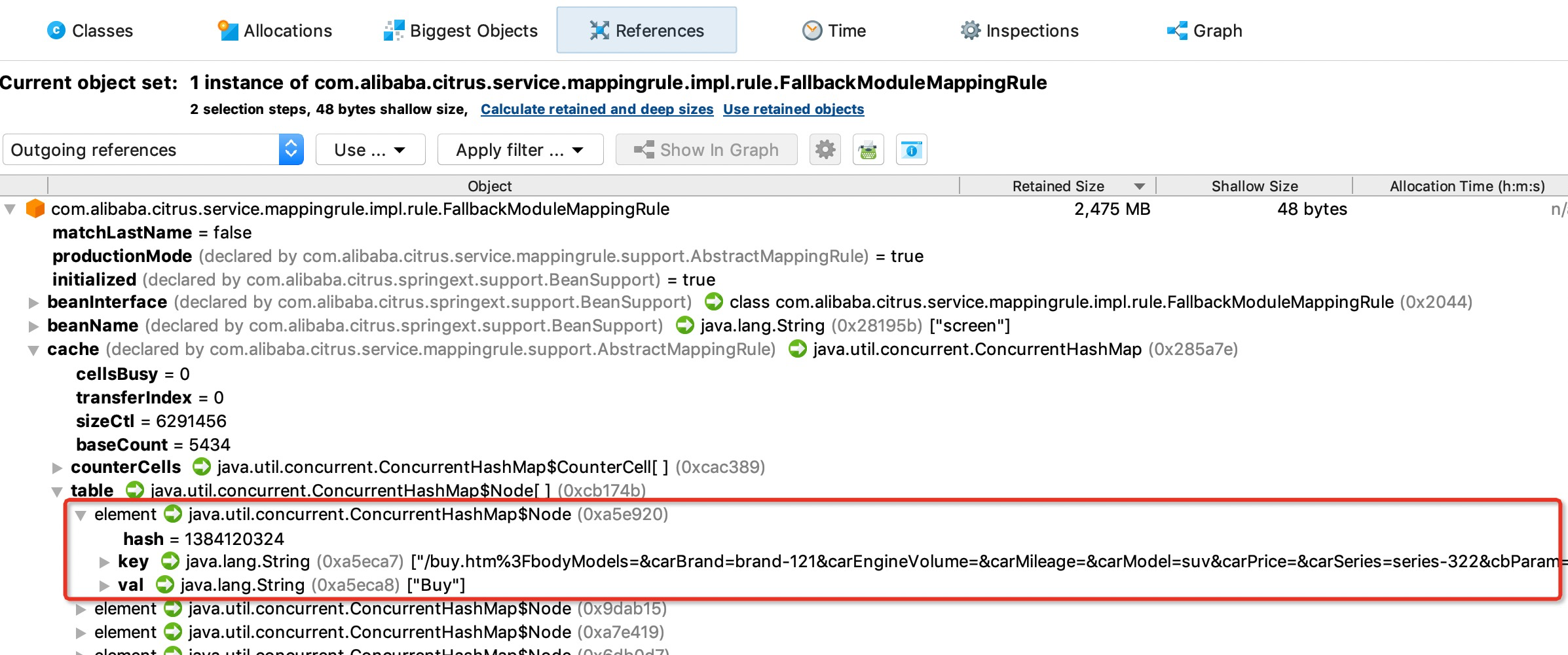Click the Inspections gear icon
Viewport: 1568px width, 655px height.
[x=970, y=30]
